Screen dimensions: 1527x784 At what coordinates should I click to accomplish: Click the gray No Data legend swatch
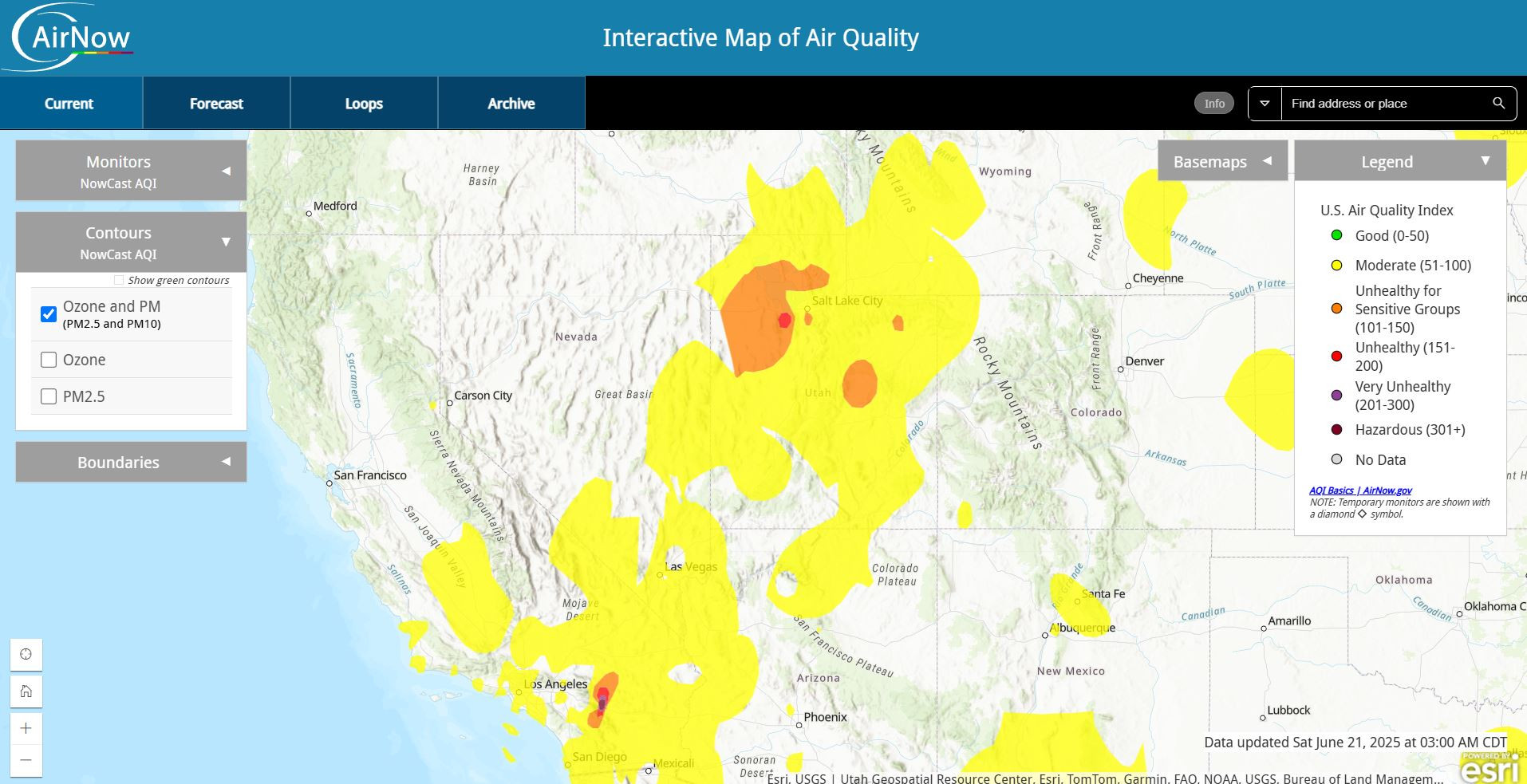pos(1337,459)
